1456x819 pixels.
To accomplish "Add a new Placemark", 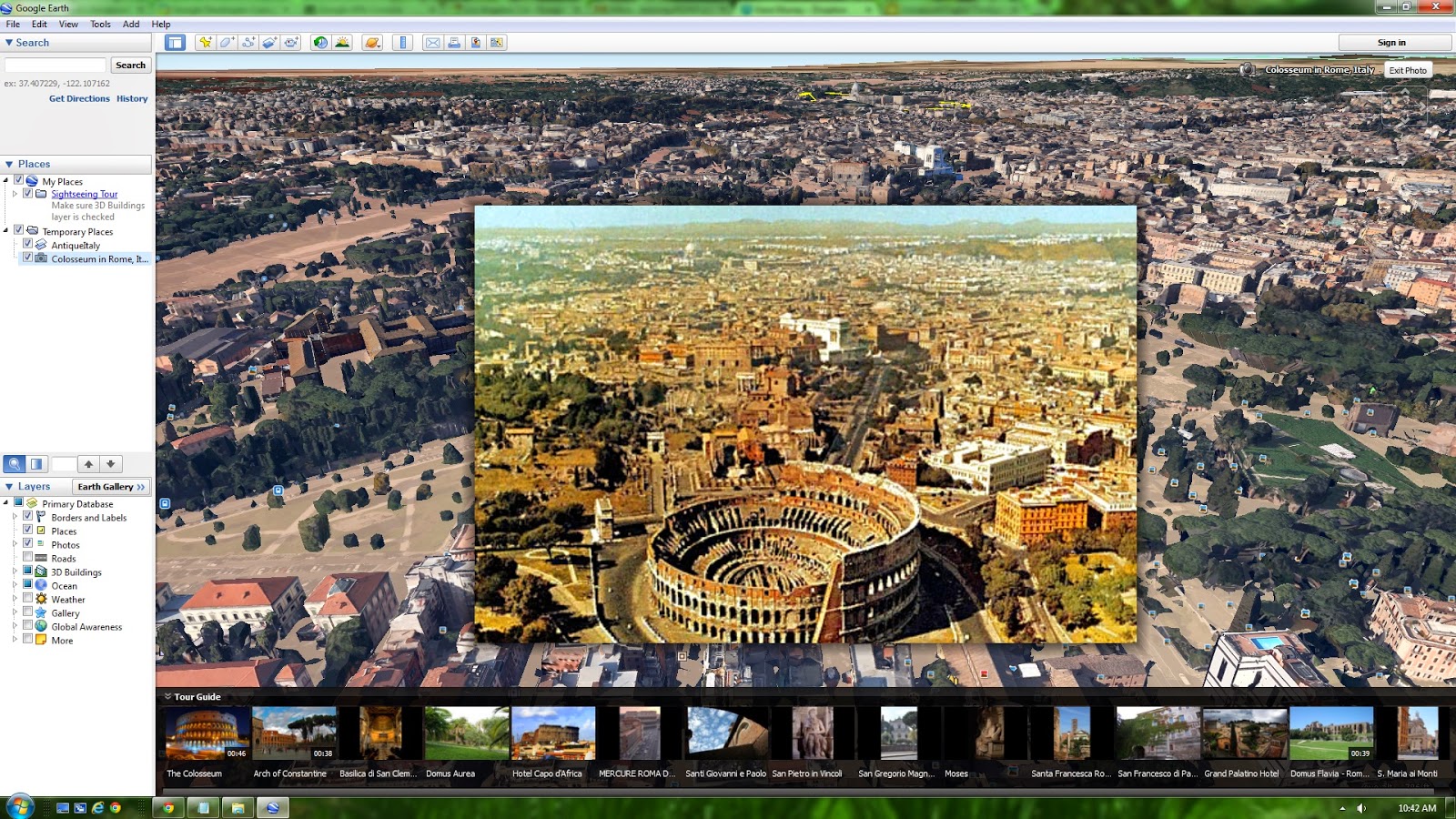I will (x=207, y=42).
